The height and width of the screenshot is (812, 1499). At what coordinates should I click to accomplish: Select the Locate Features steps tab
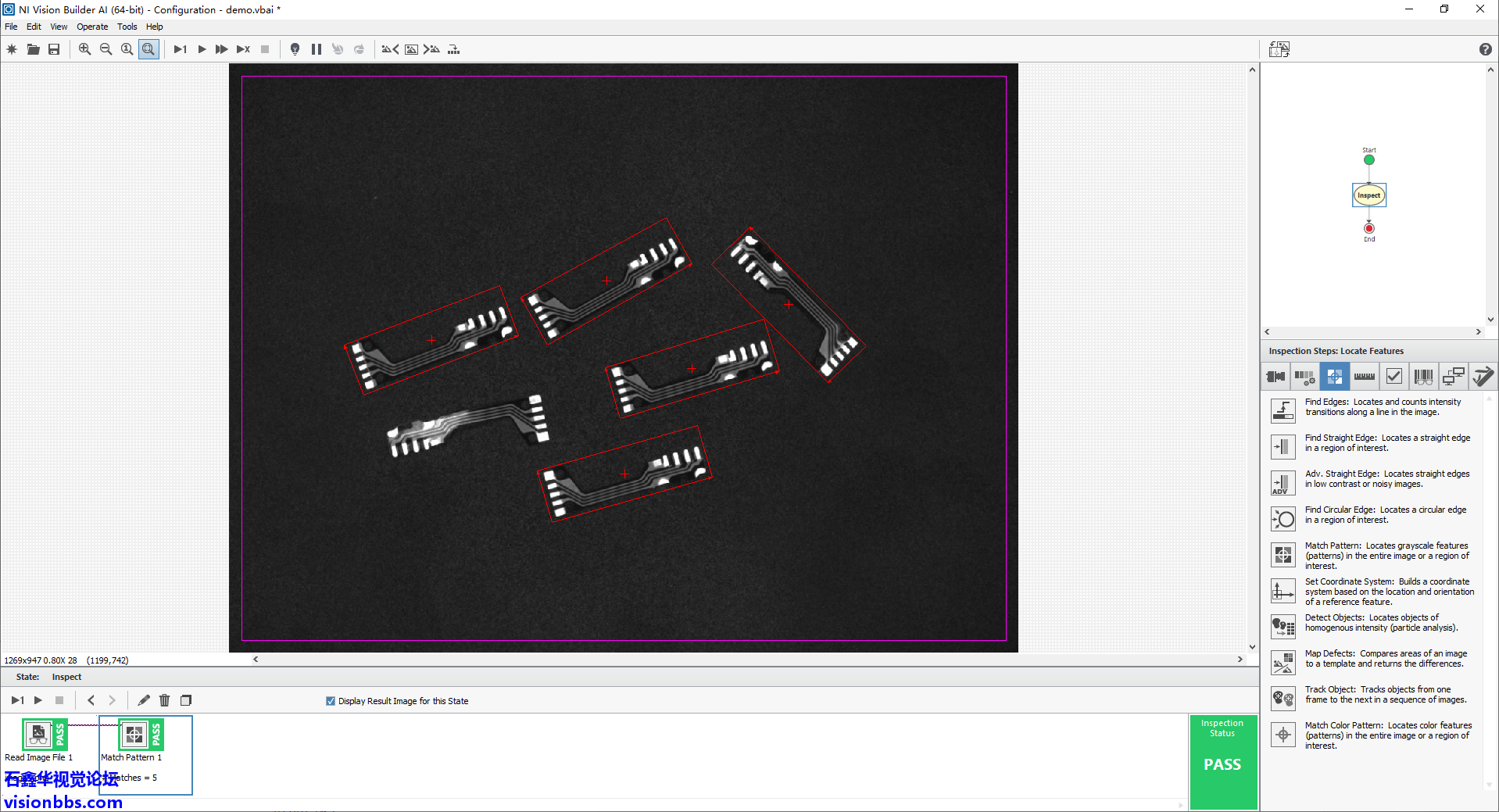click(1334, 377)
